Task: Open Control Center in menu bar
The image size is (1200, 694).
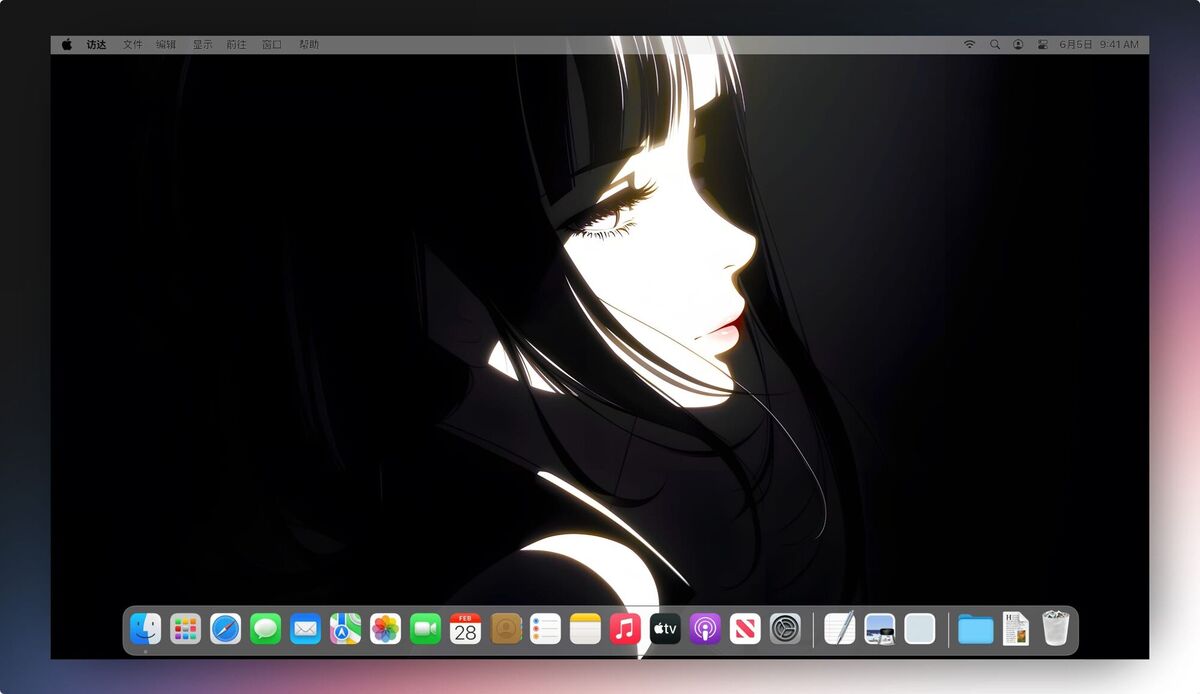Action: (1042, 45)
